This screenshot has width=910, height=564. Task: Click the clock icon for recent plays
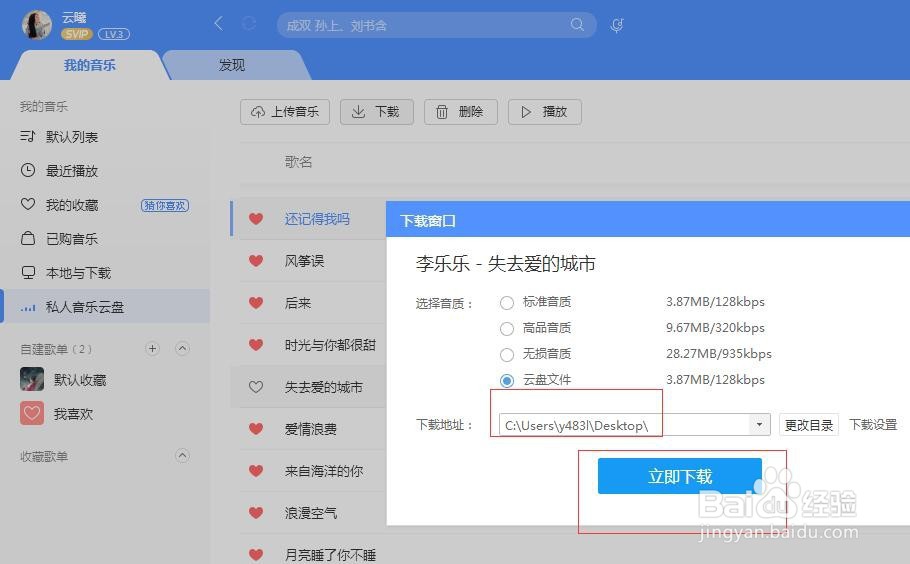pos(28,170)
